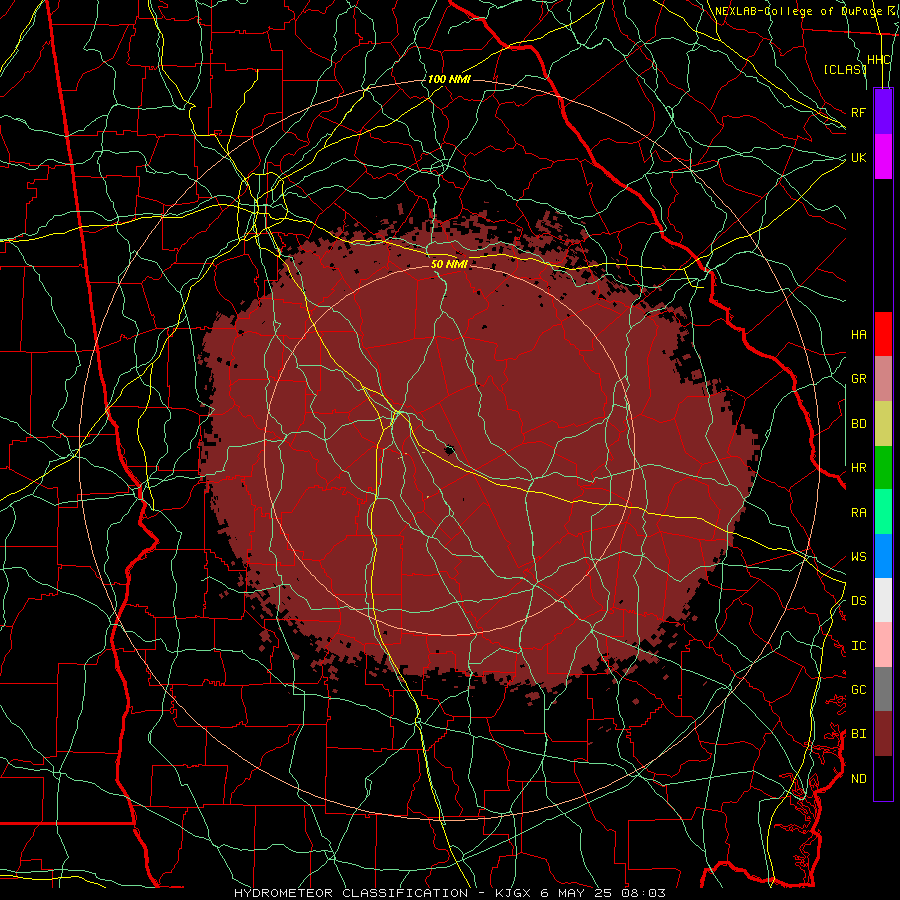Pick the HR green legend color block
Image resolution: width=900 pixels, height=900 pixels.
(x=883, y=467)
